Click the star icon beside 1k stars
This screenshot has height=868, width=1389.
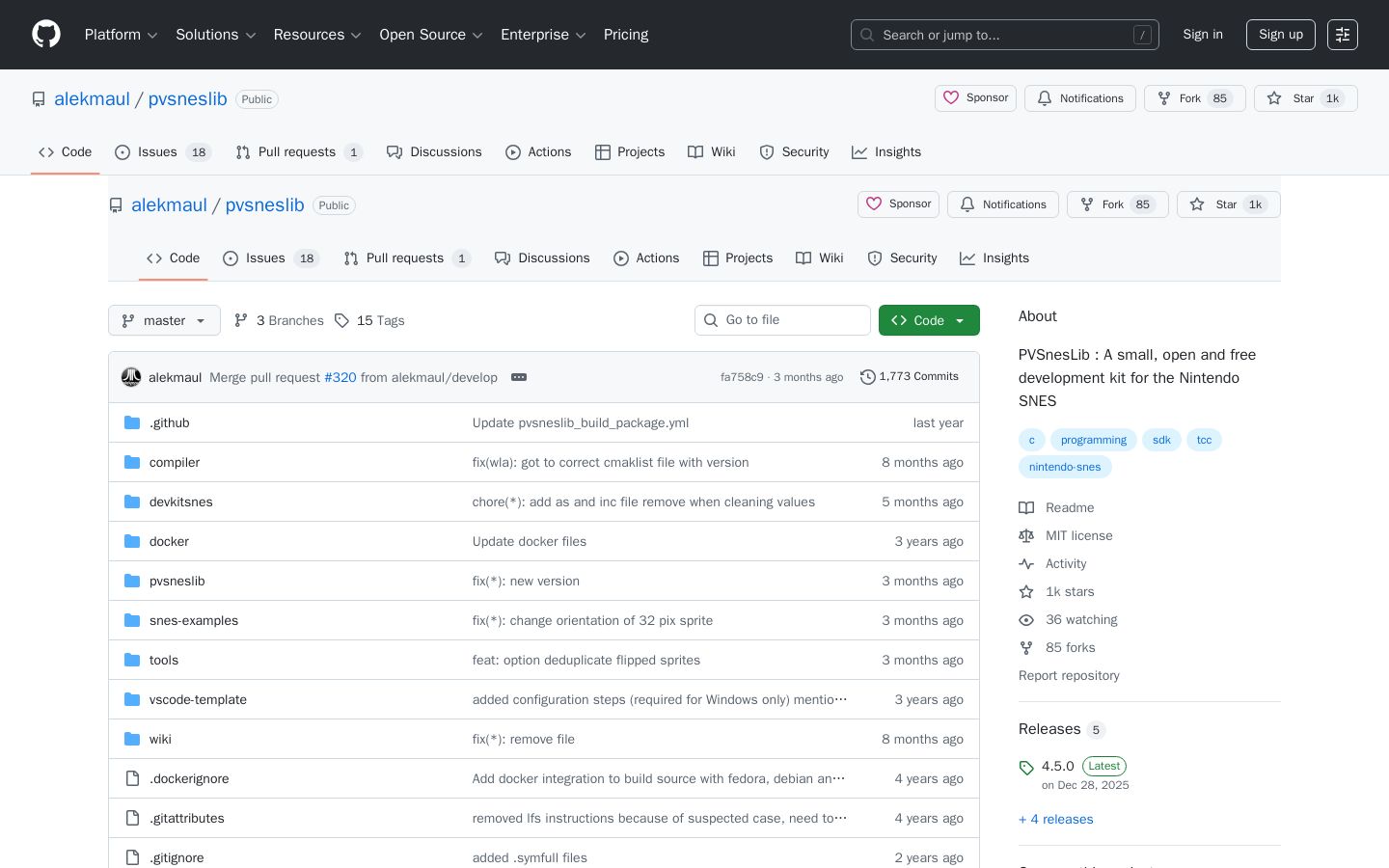tap(1026, 592)
